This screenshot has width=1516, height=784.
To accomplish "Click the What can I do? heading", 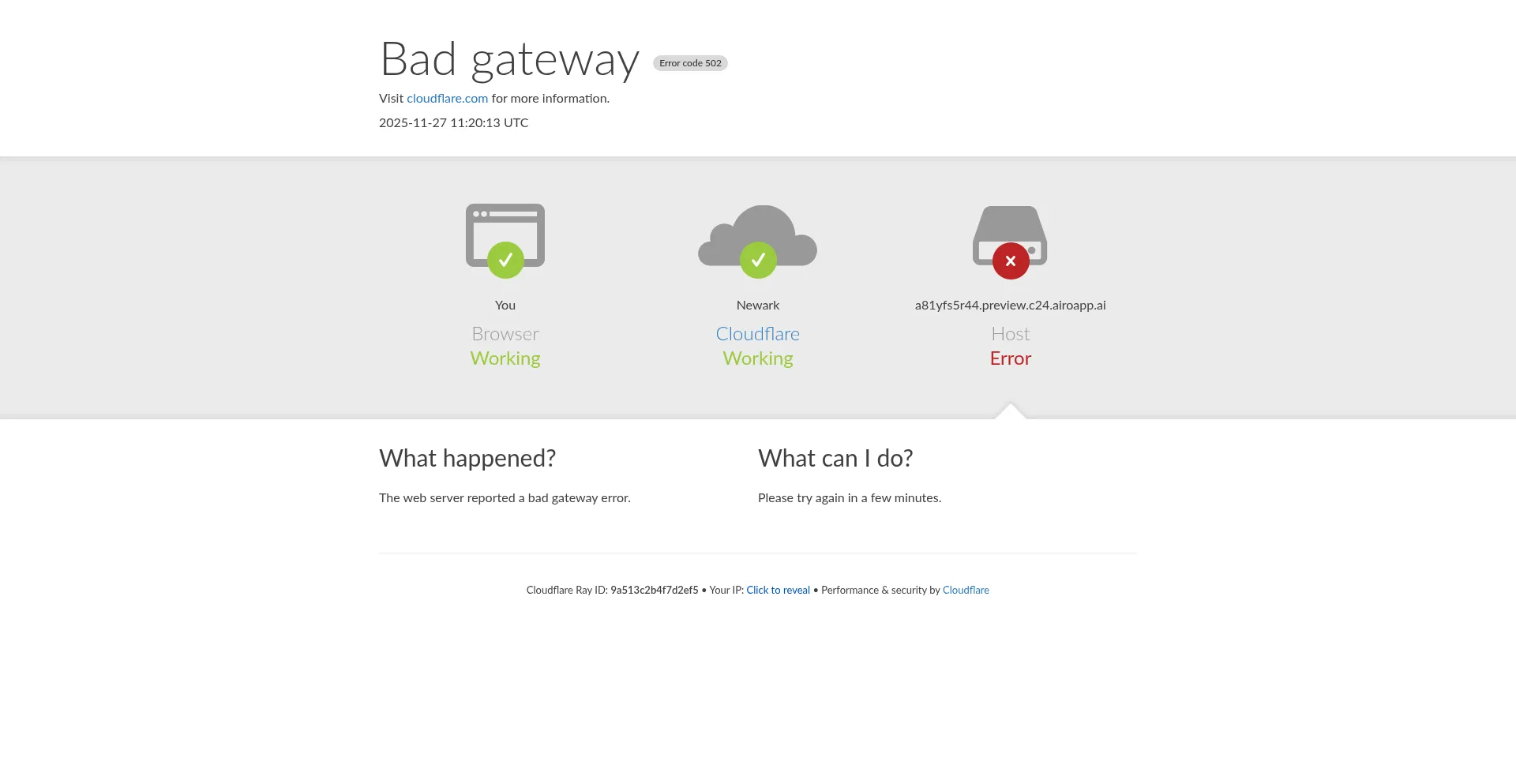I will point(835,458).
